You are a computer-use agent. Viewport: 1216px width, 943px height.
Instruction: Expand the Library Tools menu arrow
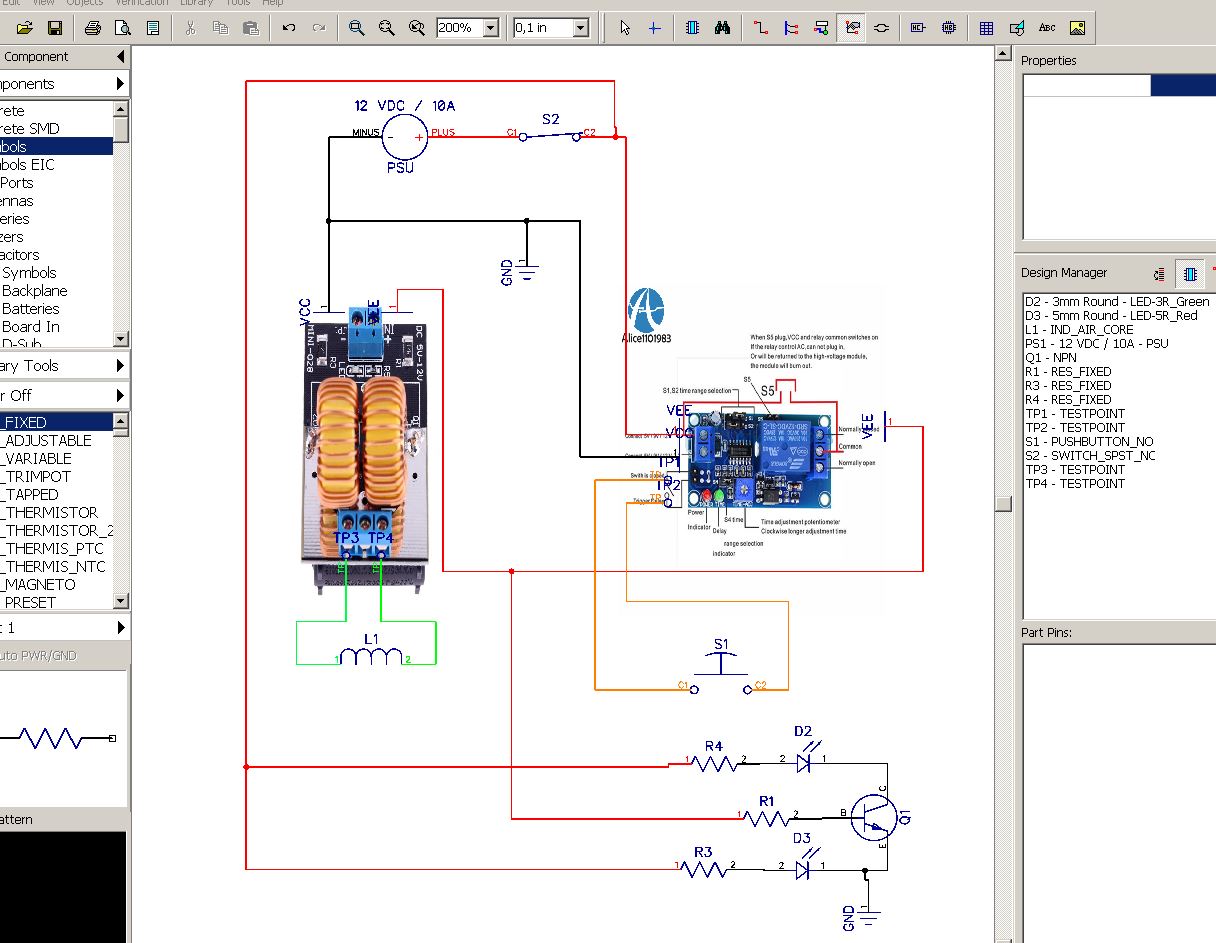click(121, 366)
